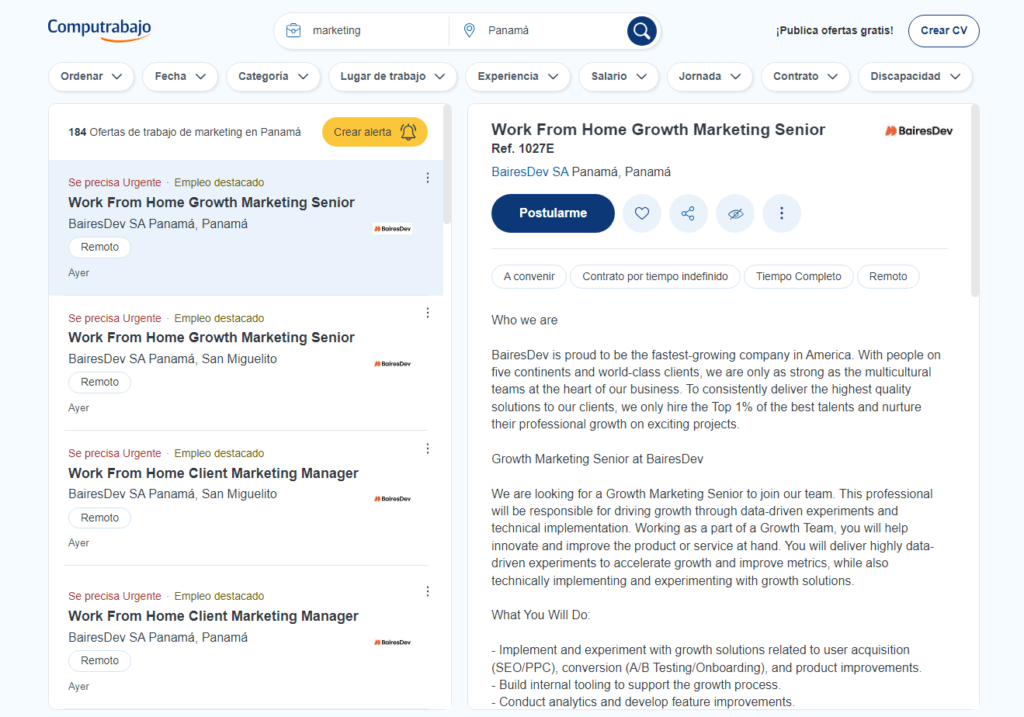Run search with magnifier button
1024x717 pixels.
(x=641, y=31)
